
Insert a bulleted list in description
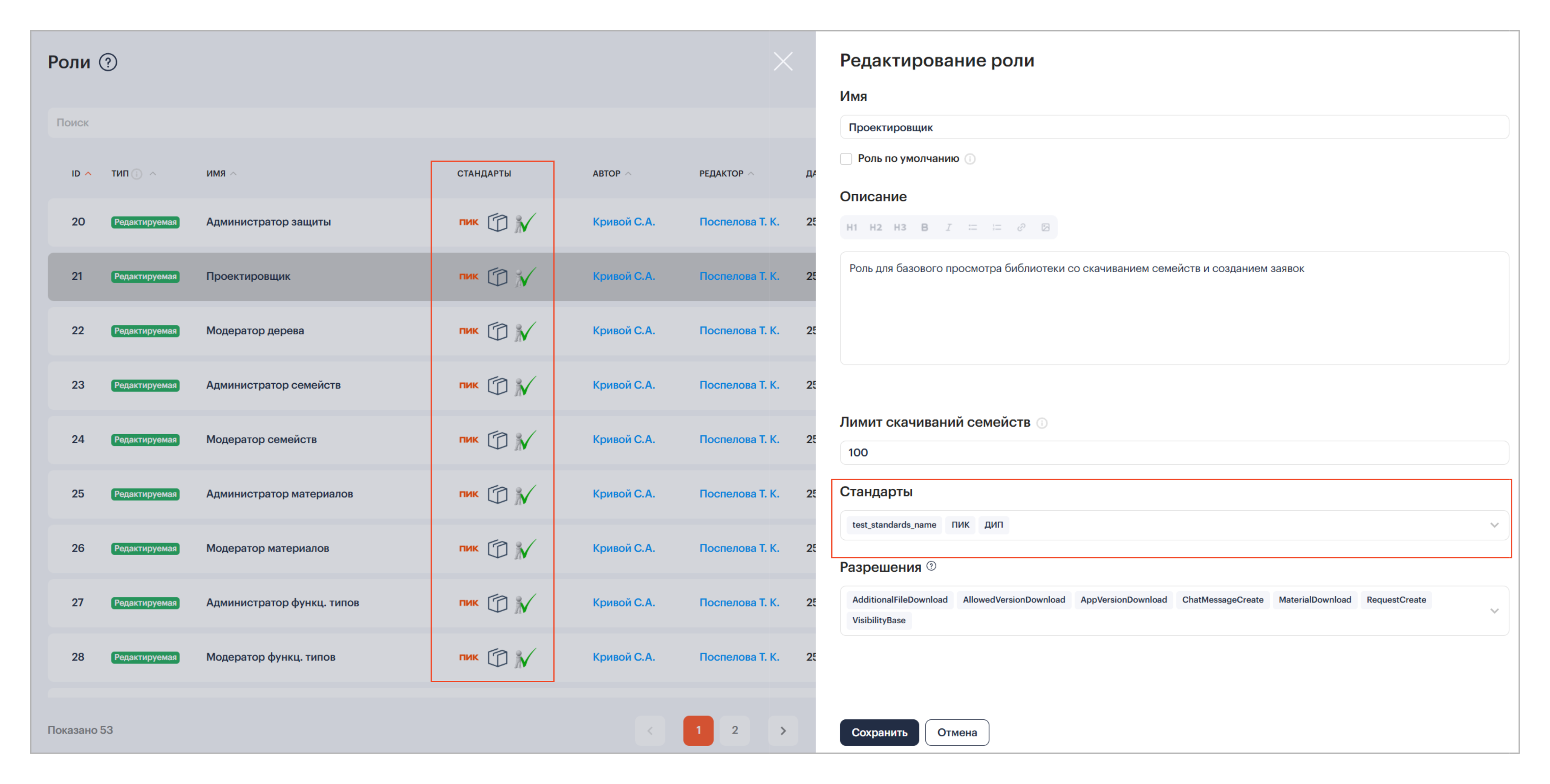coord(972,227)
